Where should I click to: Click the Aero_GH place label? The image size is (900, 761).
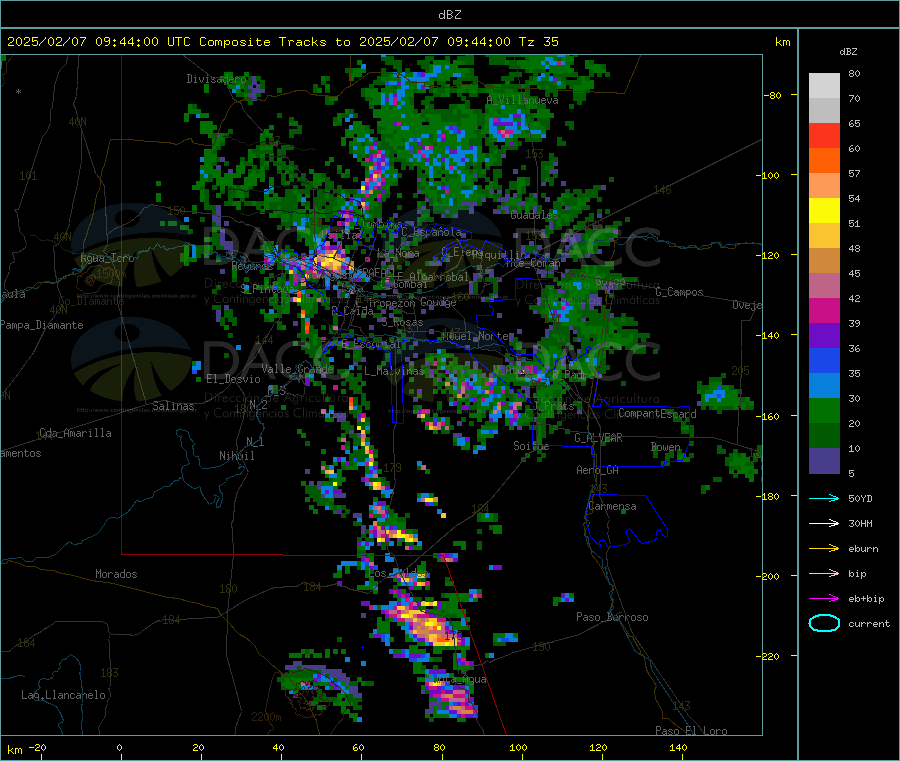tap(597, 470)
